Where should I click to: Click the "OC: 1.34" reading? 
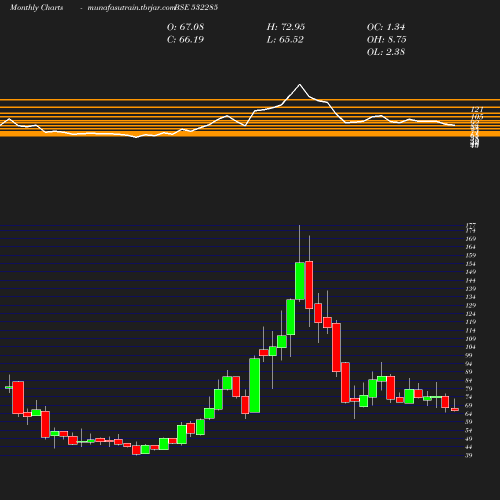(x=386, y=27)
